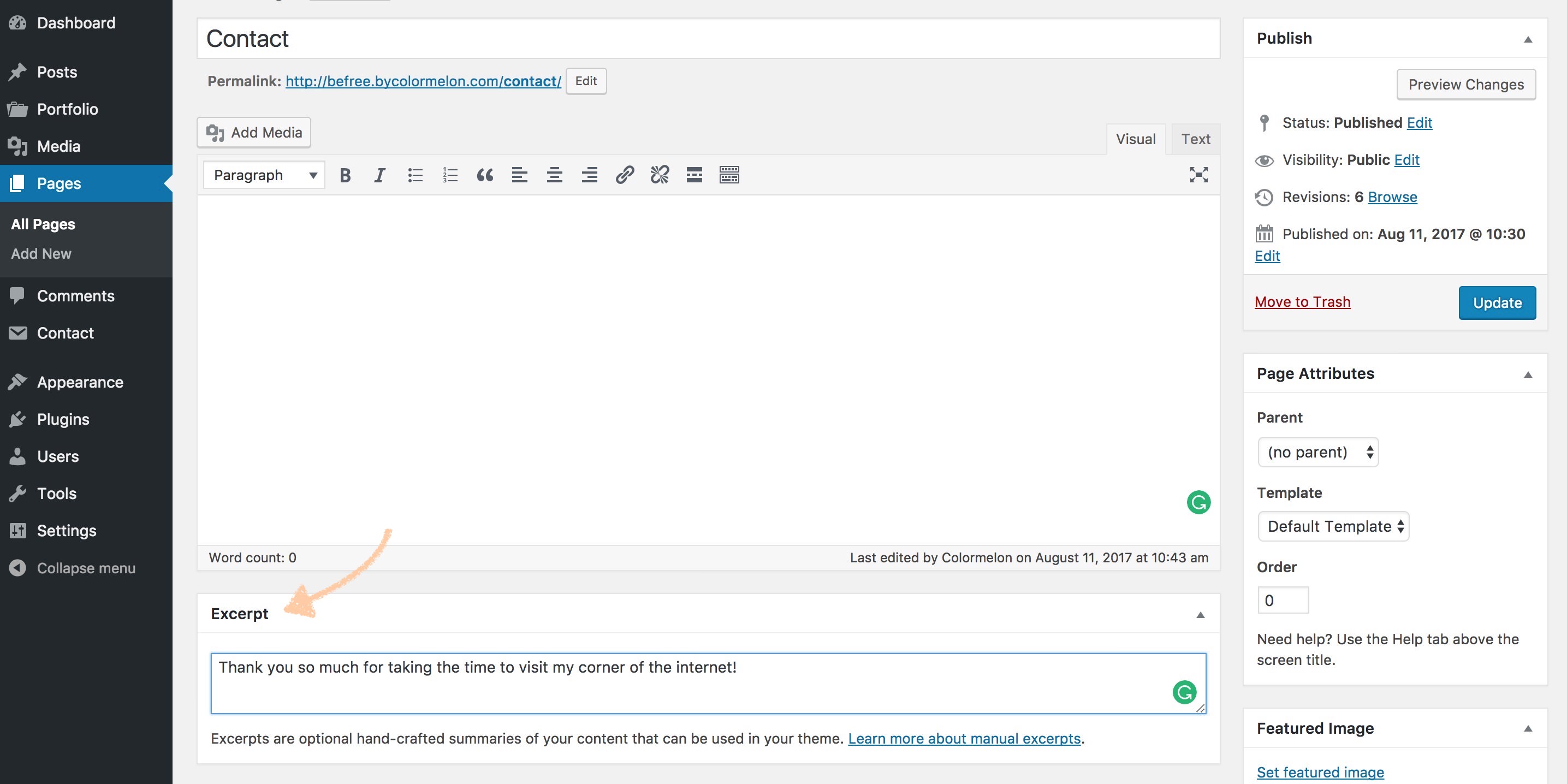Open Comments in sidebar
Image resolution: width=1567 pixels, height=784 pixels.
coord(86,295)
